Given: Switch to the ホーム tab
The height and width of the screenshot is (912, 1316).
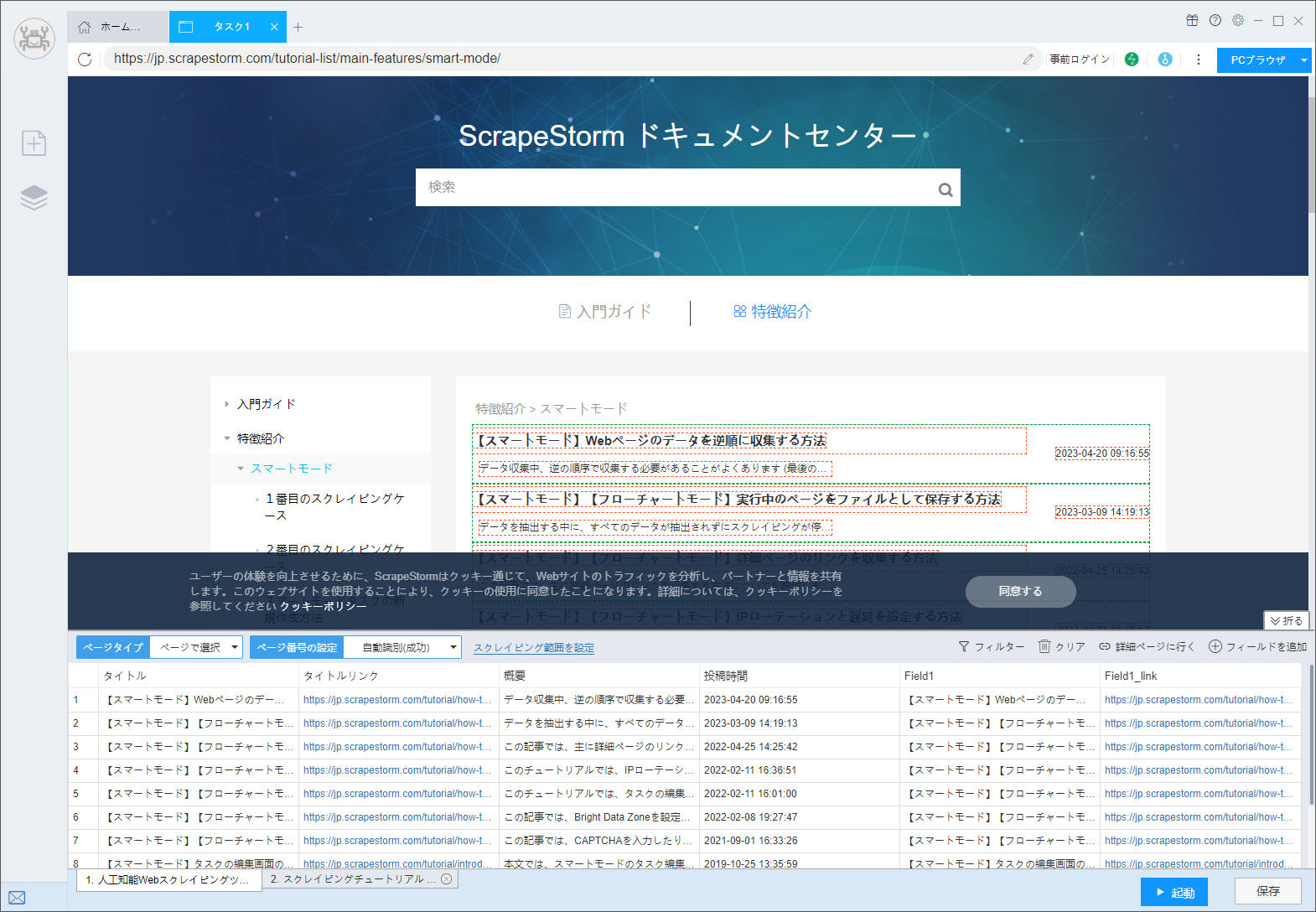Looking at the screenshot, I should click(117, 27).
